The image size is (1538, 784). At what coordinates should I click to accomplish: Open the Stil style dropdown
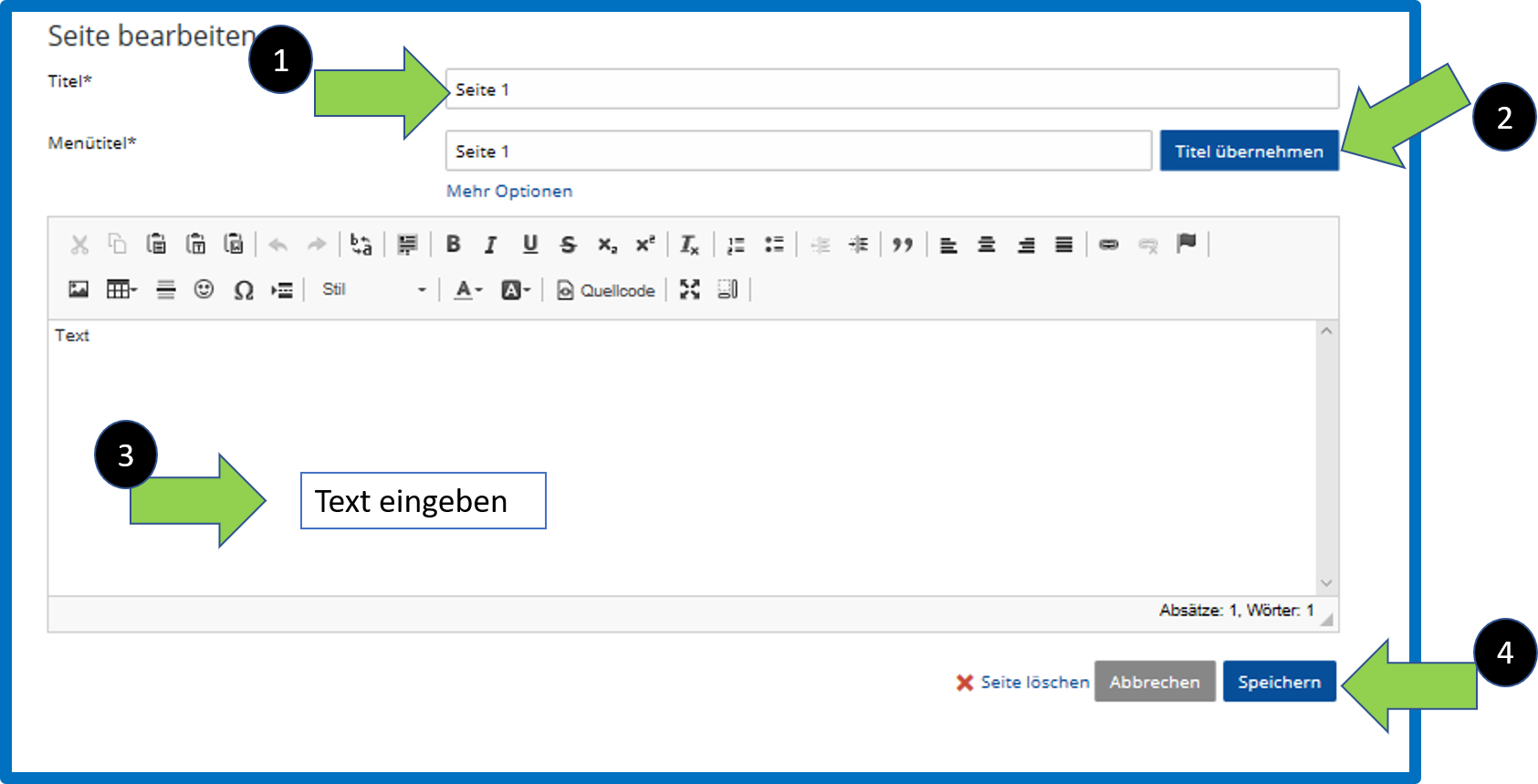tap(372, 289)
